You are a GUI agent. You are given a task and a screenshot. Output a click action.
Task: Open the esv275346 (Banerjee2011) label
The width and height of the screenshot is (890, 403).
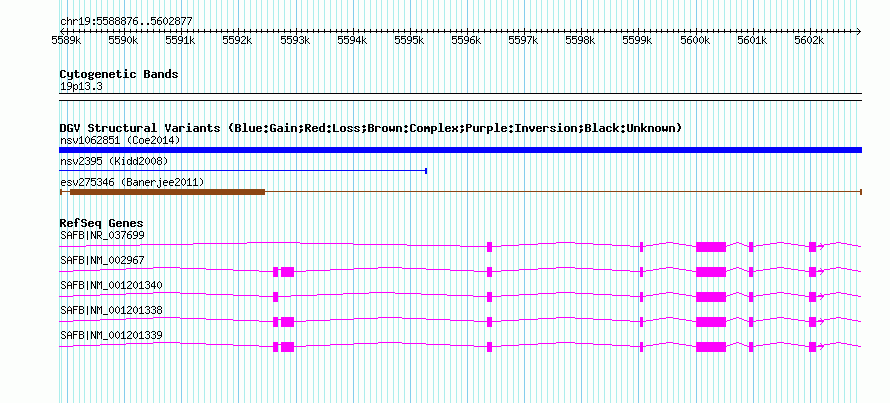pos(132,182)
